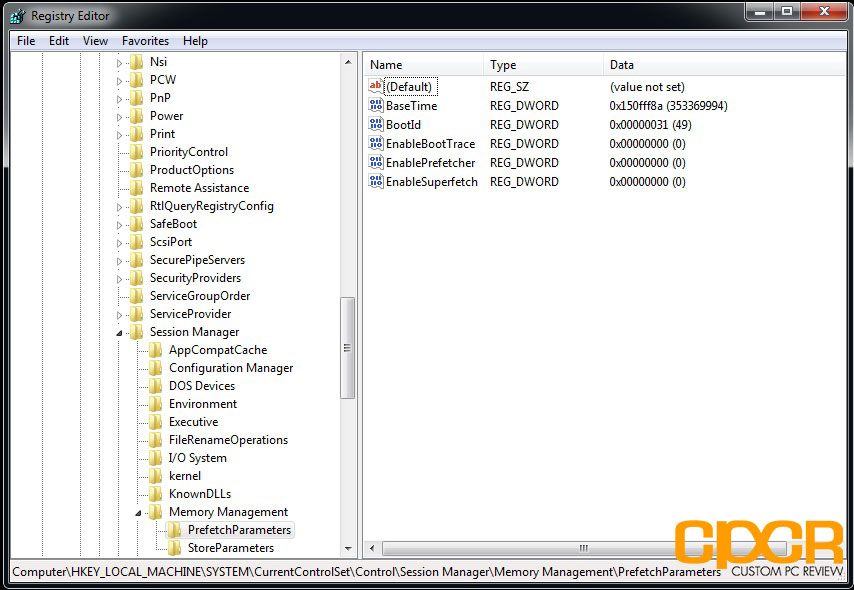
Task: Click the values pane horizontal scrollbar thumb
Action: [584, 548]
